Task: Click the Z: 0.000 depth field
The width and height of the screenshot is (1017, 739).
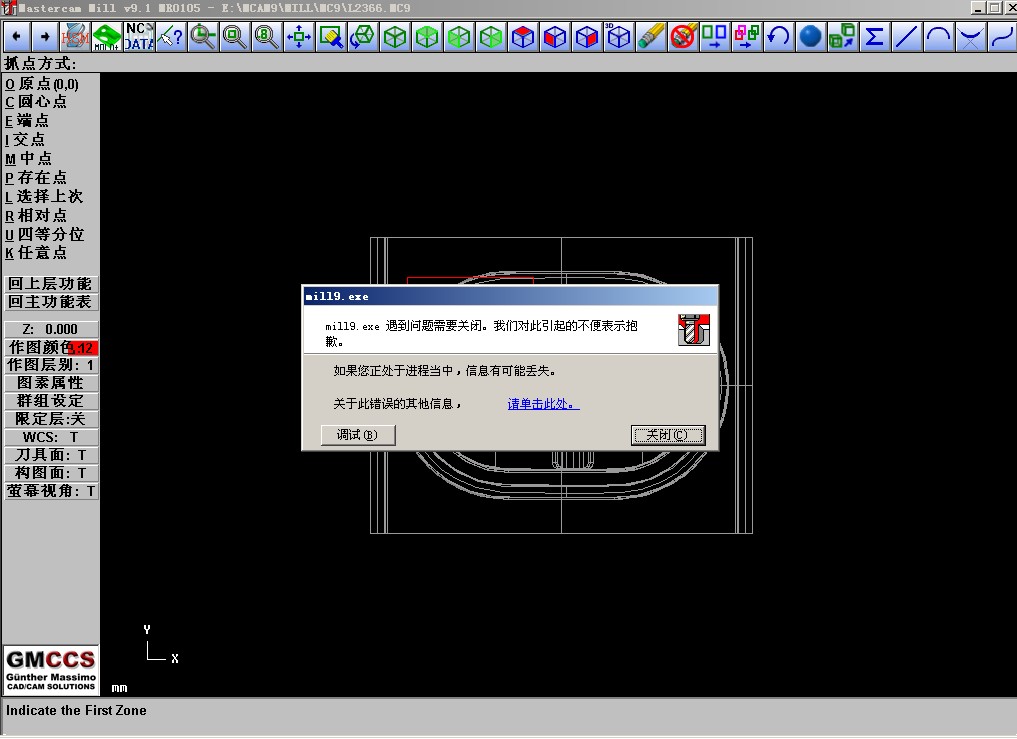Action: [x=51, y=329]
